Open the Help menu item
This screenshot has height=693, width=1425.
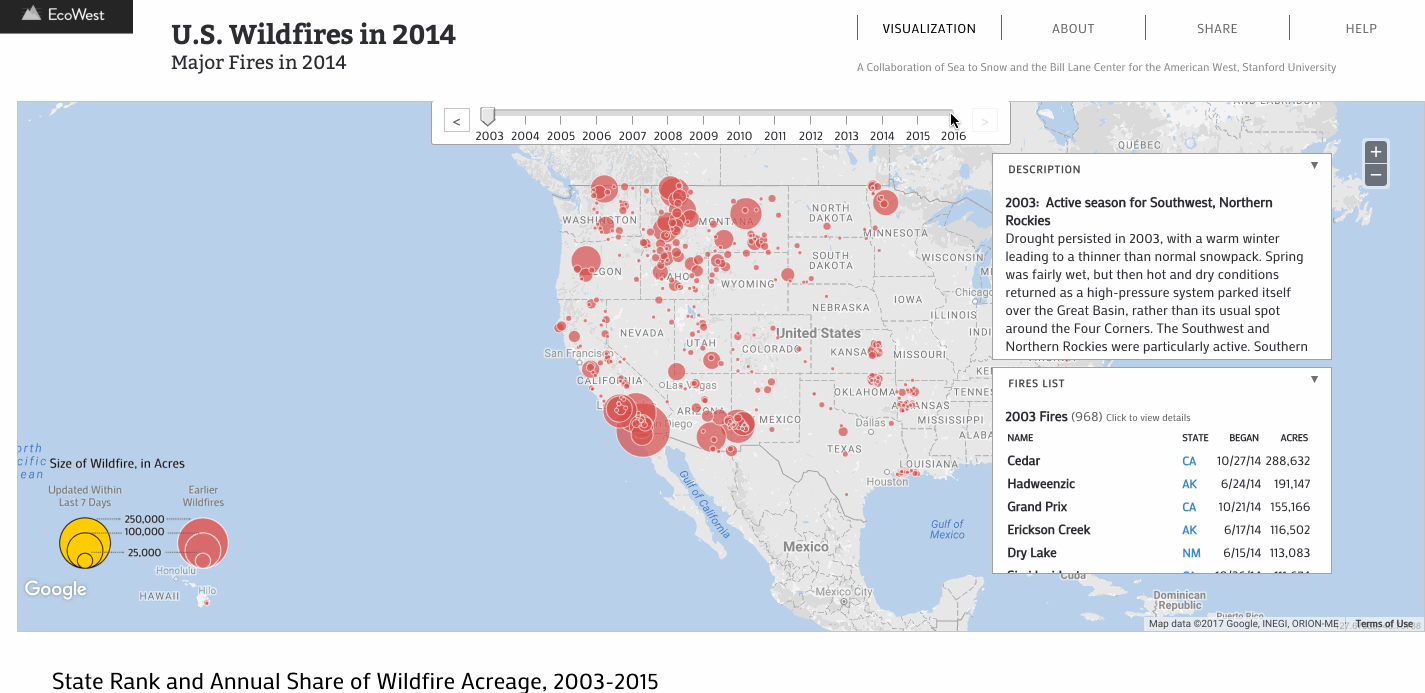[x=1361, y=29]
